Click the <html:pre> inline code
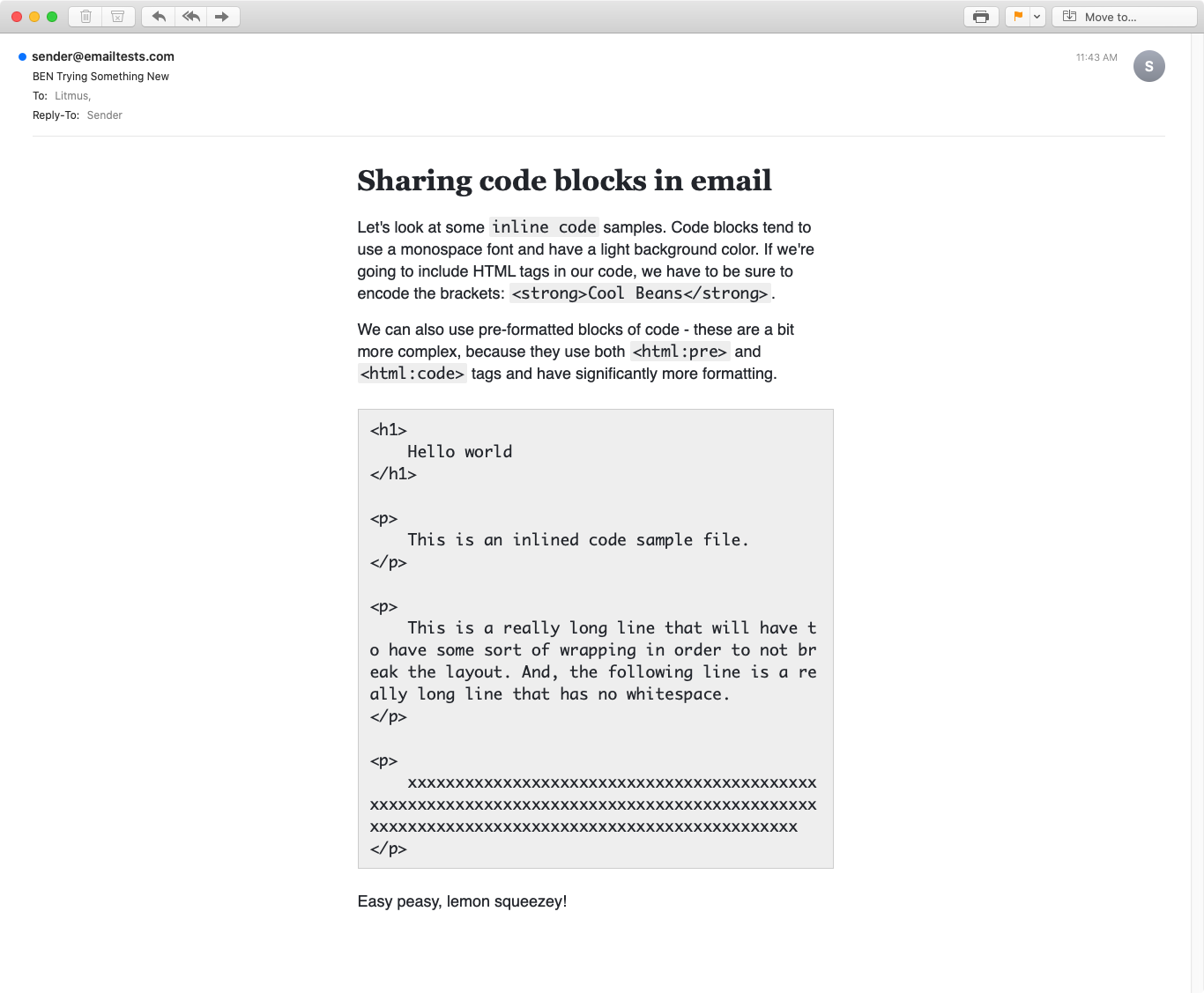The width and height of the screenshot is (1204, 993). pos(680,352)
